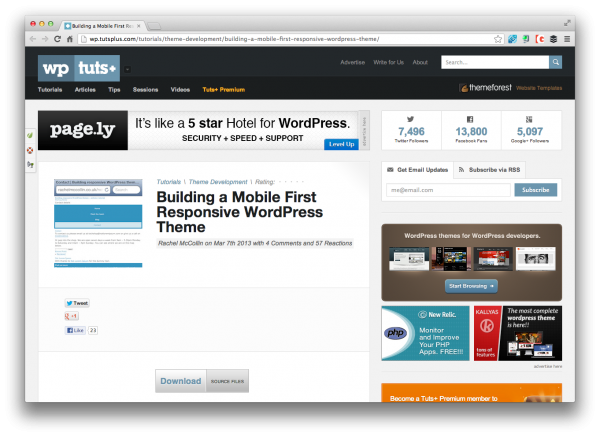Open the blue globe extension icon
Viewport: 600px width, 437px height.
(512, 39)
